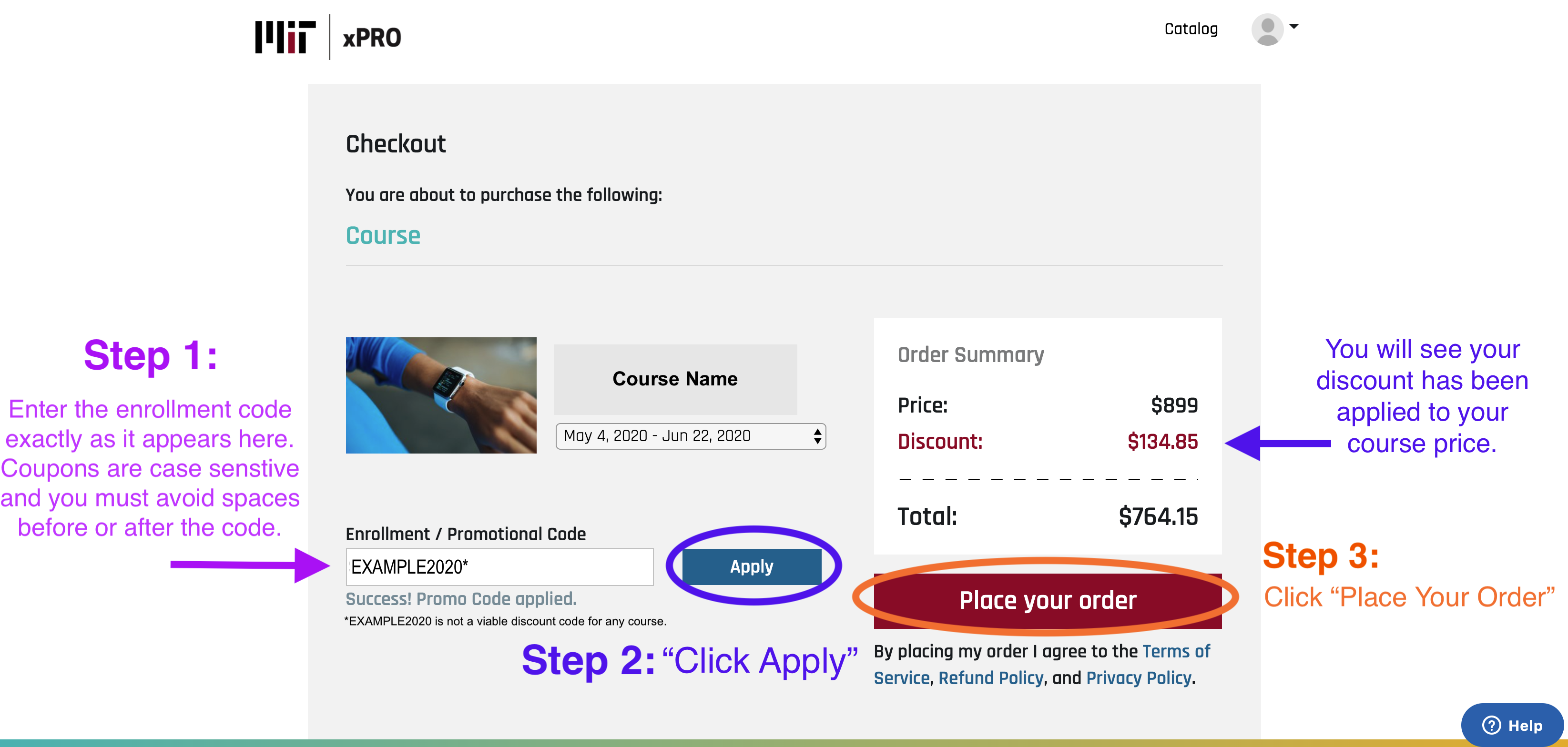Click the Discount amount $134.85
Image resolution: width=1568 pixels, height=747 pixels.
pyautogui.click(x=1162, y=442)
